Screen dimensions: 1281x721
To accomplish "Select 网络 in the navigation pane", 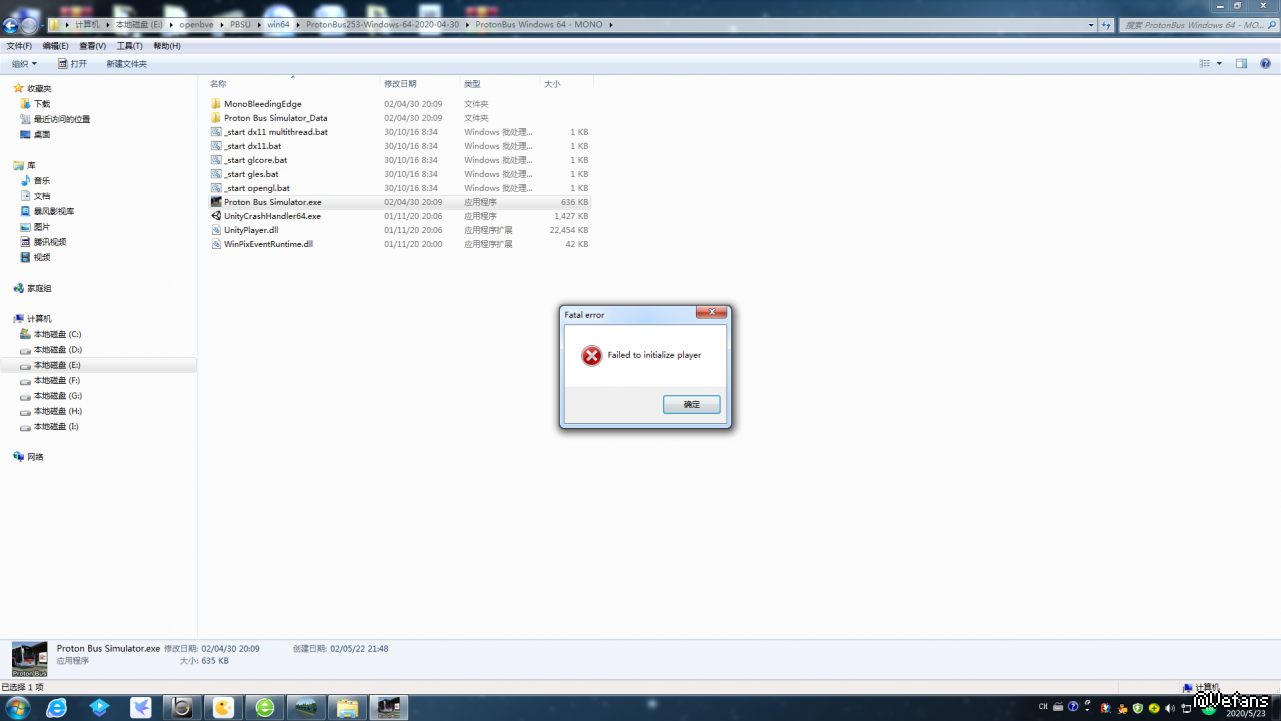I will pyautogui.click(x=35, y=457).
